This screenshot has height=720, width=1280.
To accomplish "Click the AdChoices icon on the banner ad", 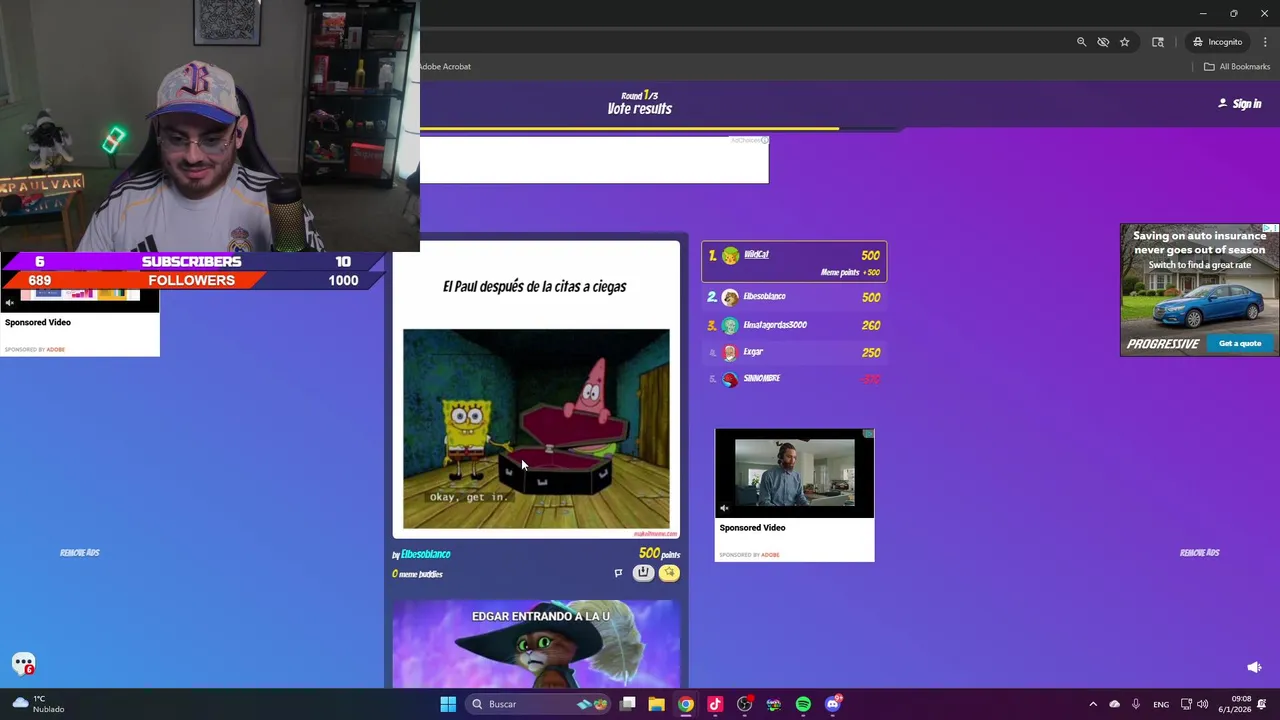I will coord(764,140).
